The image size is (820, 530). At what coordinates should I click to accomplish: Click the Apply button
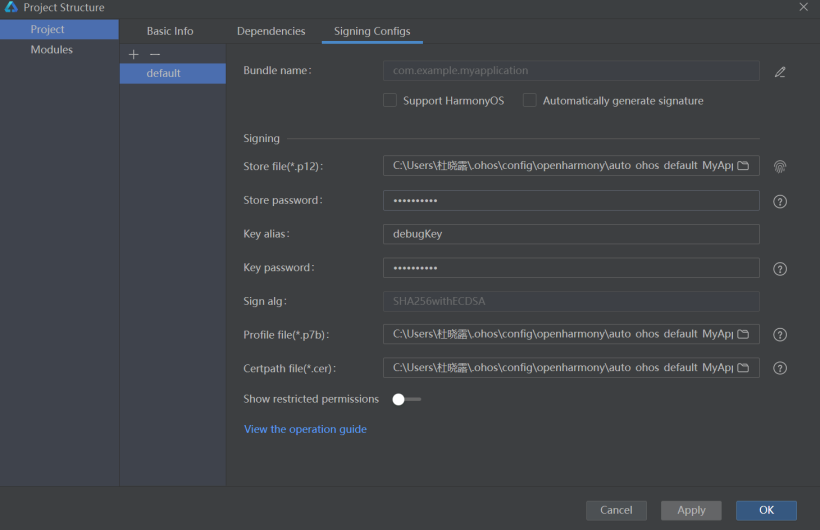691,510
